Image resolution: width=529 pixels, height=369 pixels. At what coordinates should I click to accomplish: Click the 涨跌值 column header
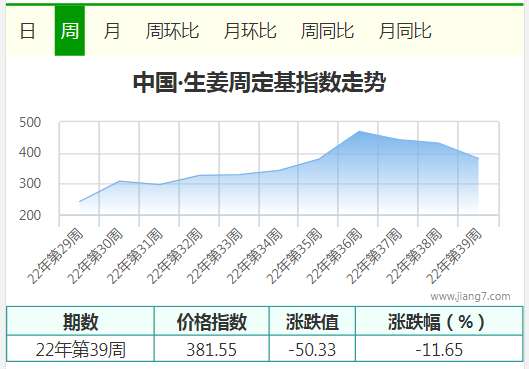click(312, 321)
